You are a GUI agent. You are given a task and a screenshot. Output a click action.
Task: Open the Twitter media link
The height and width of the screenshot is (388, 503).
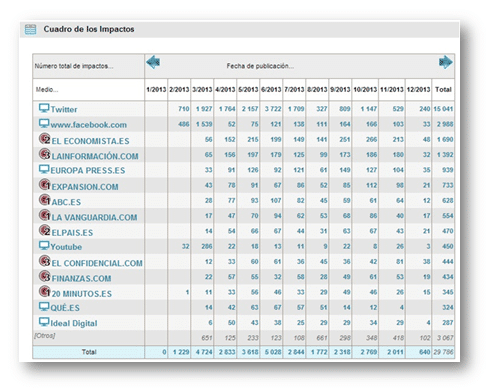coord(64,109)
